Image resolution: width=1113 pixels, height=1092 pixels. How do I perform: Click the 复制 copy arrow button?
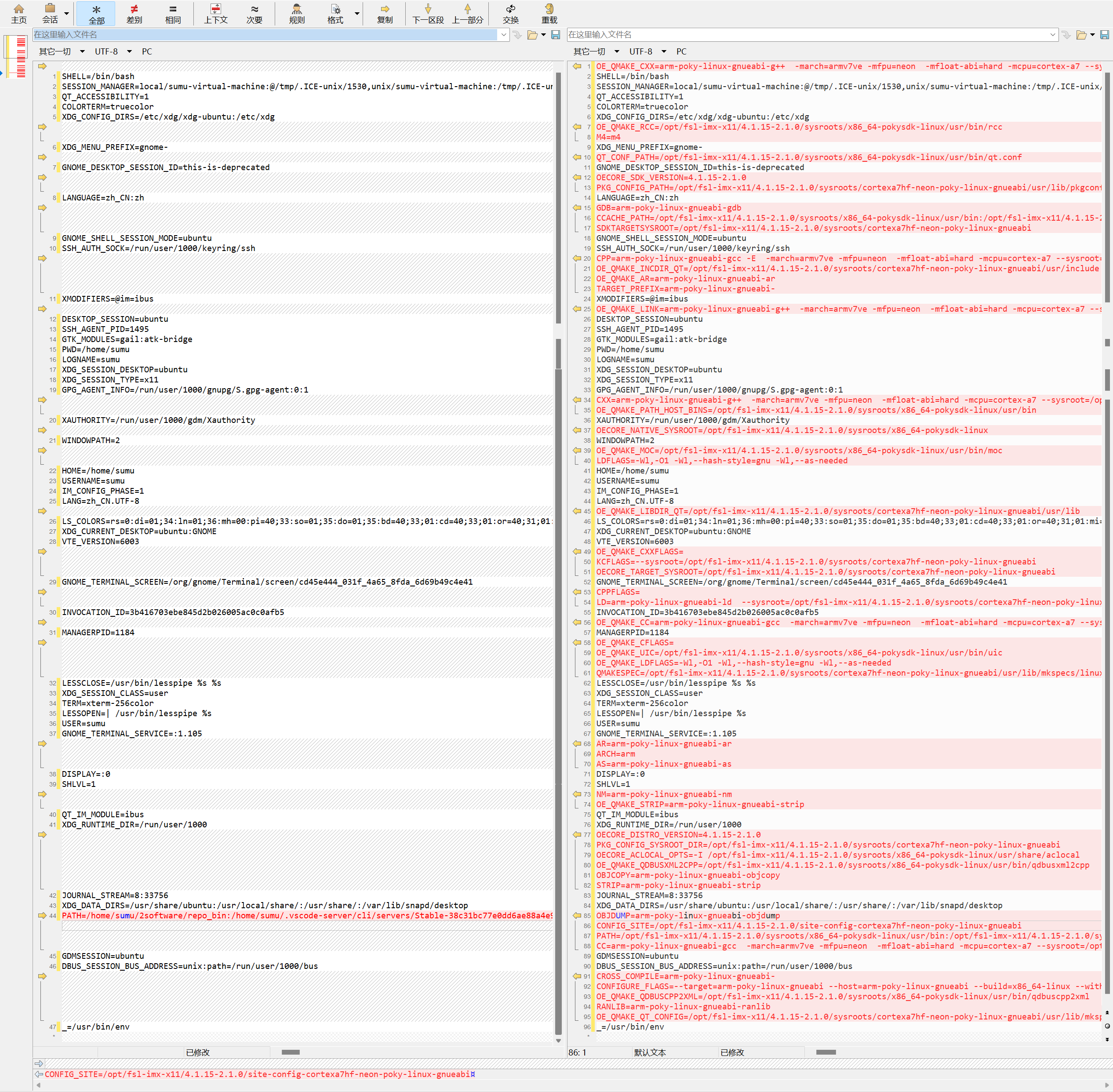(x=384, y=14)
